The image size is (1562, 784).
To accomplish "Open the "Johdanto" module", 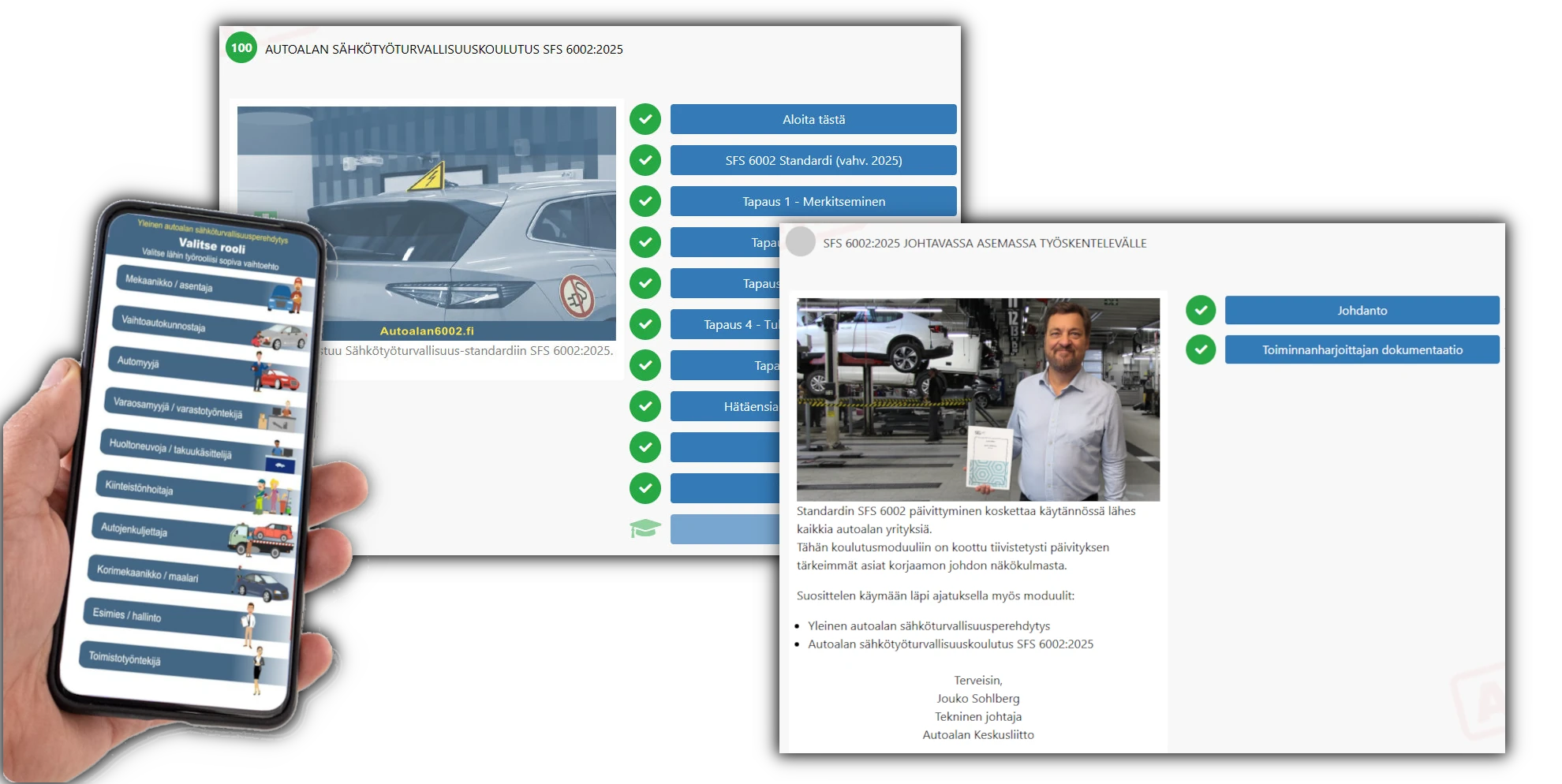I will coord(1362,310).
